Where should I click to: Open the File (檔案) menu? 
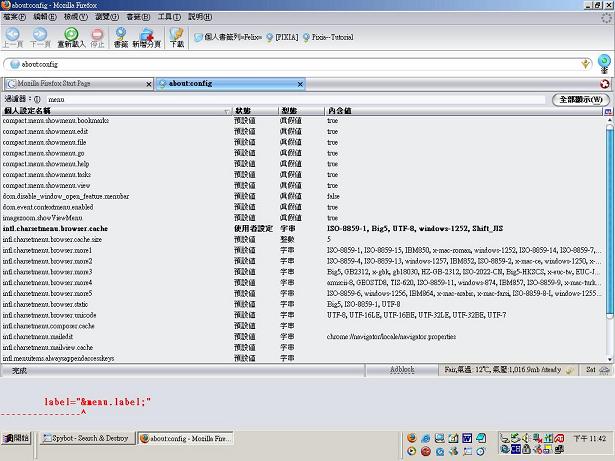pos(14,17)
